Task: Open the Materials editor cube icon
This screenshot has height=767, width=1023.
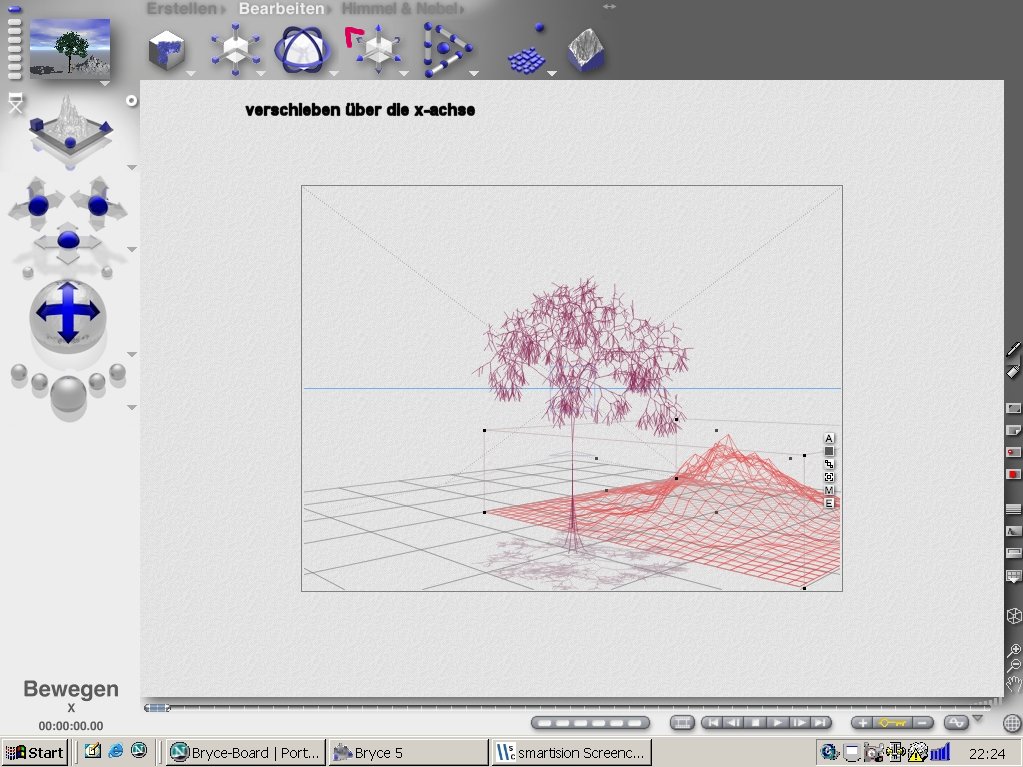Action: 166,50
